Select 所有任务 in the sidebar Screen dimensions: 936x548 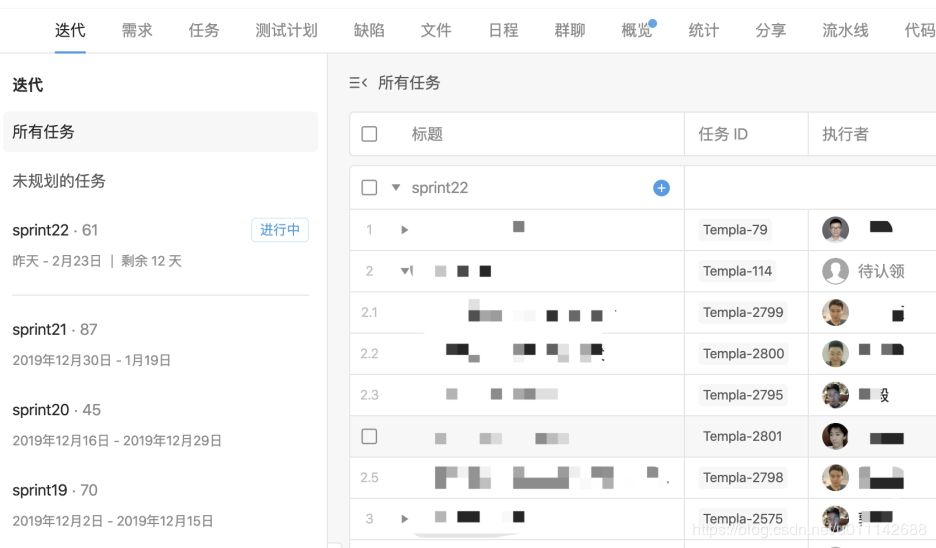click(161, 132)
